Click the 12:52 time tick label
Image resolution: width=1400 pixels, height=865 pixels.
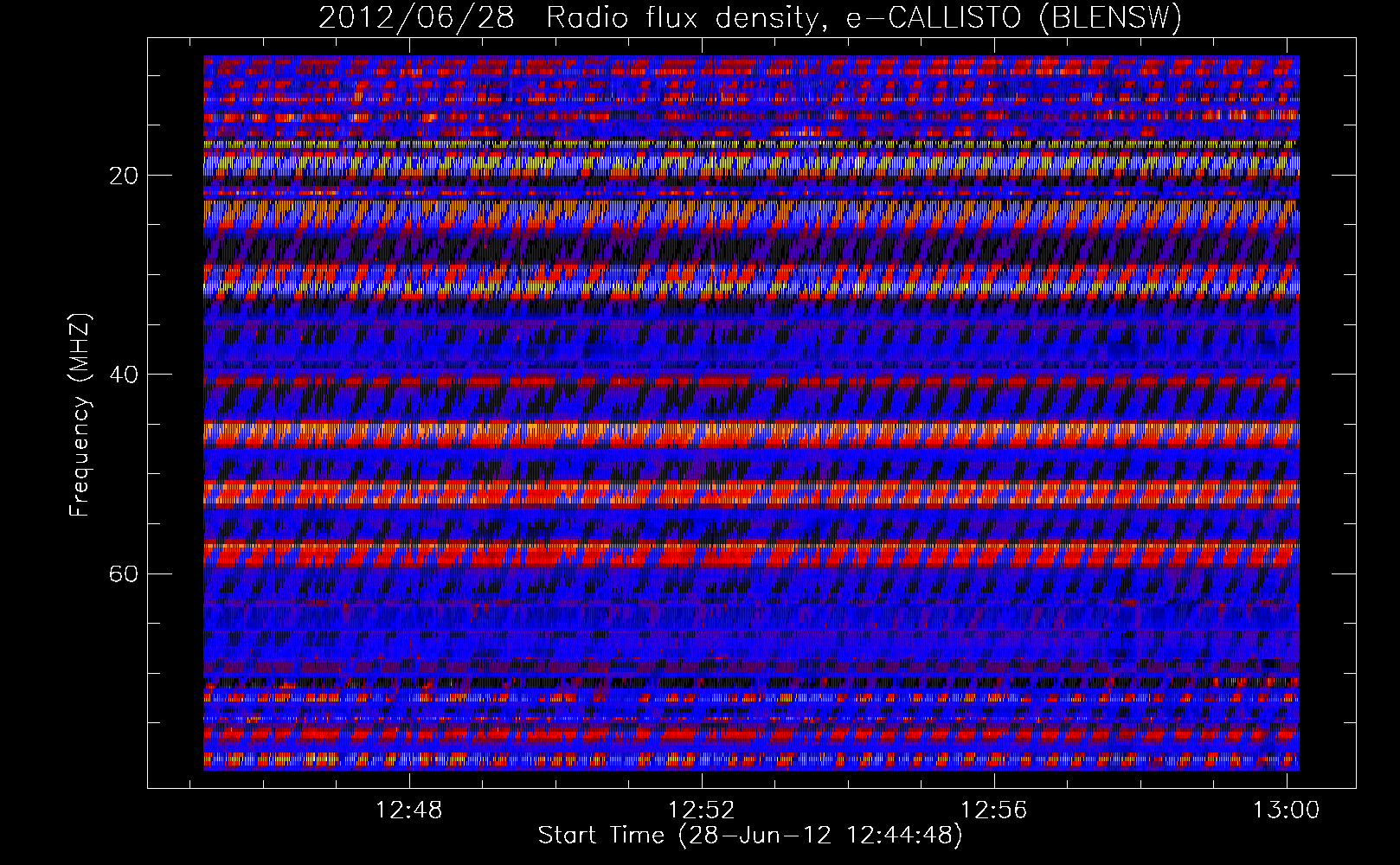tap(702, 810)
